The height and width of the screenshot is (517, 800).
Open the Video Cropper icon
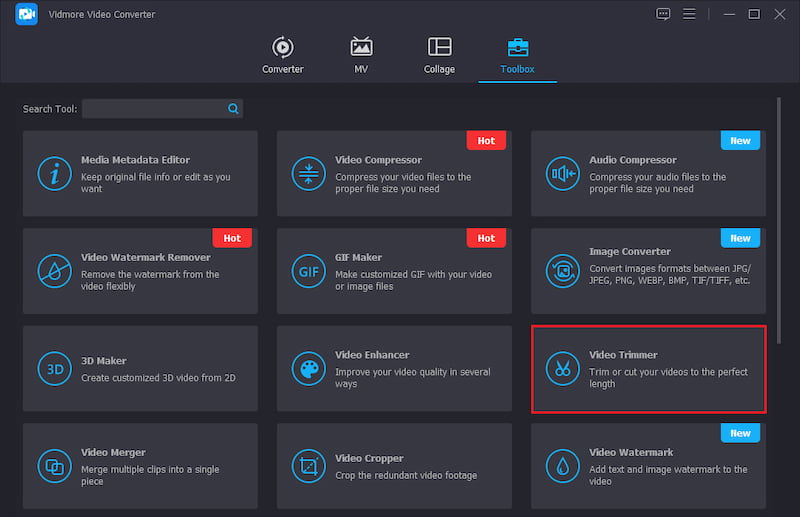pyautogui.click(x=308, y=466)
